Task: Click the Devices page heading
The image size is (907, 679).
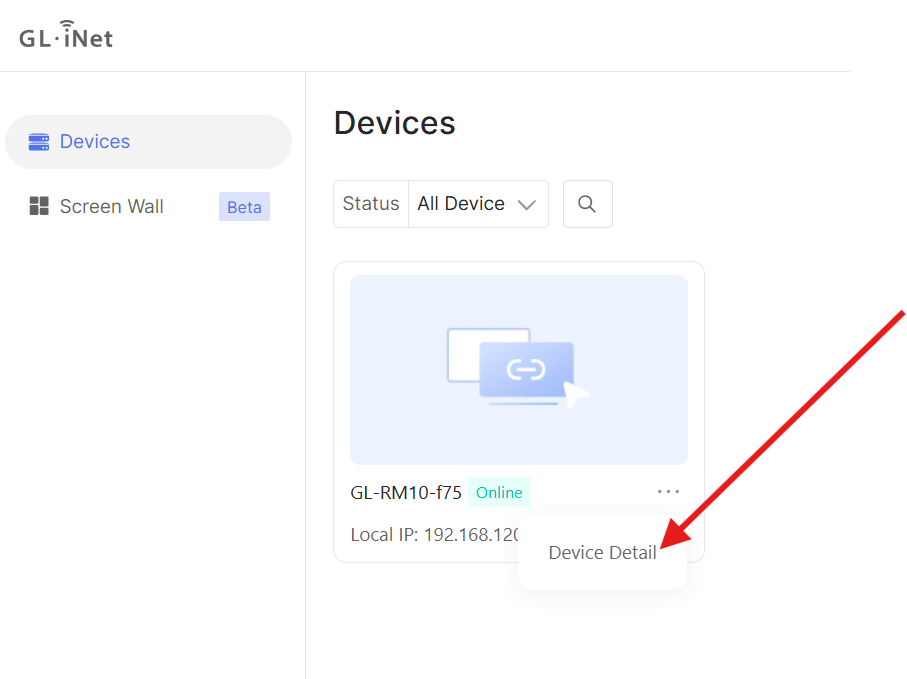Action: pyautogui.click(x=394, y=123)
